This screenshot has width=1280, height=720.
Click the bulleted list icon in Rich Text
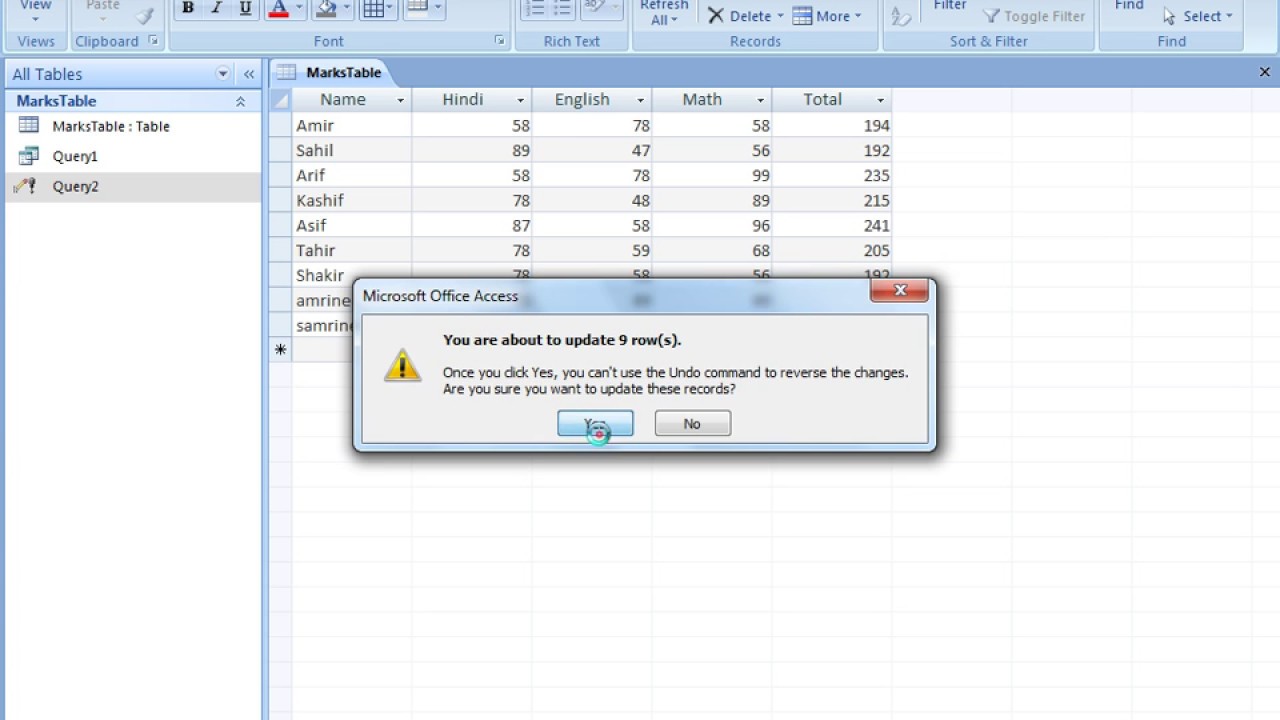pyautogui.click(x=563, y=8)
